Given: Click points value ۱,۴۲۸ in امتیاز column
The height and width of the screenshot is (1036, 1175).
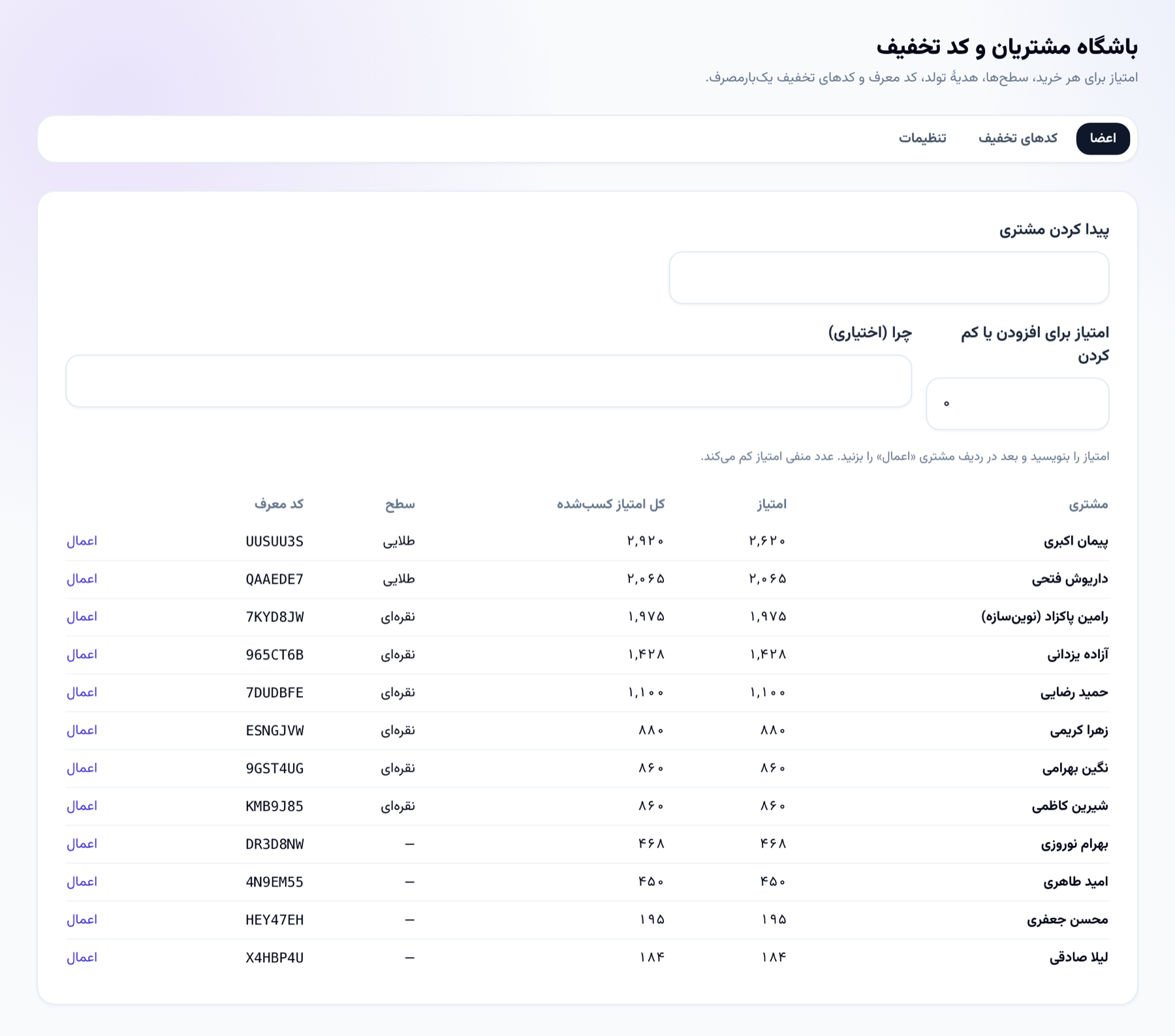Looking at the screenshot, I should point(768,655).
